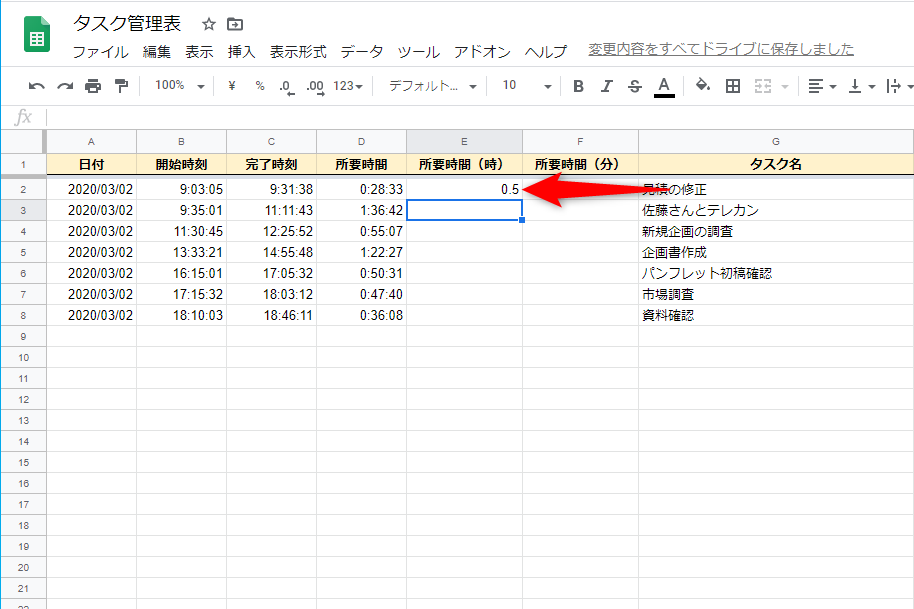Select the italic formatting icon
The height and width of the screenshot is (609, 914).
[607, 86]
